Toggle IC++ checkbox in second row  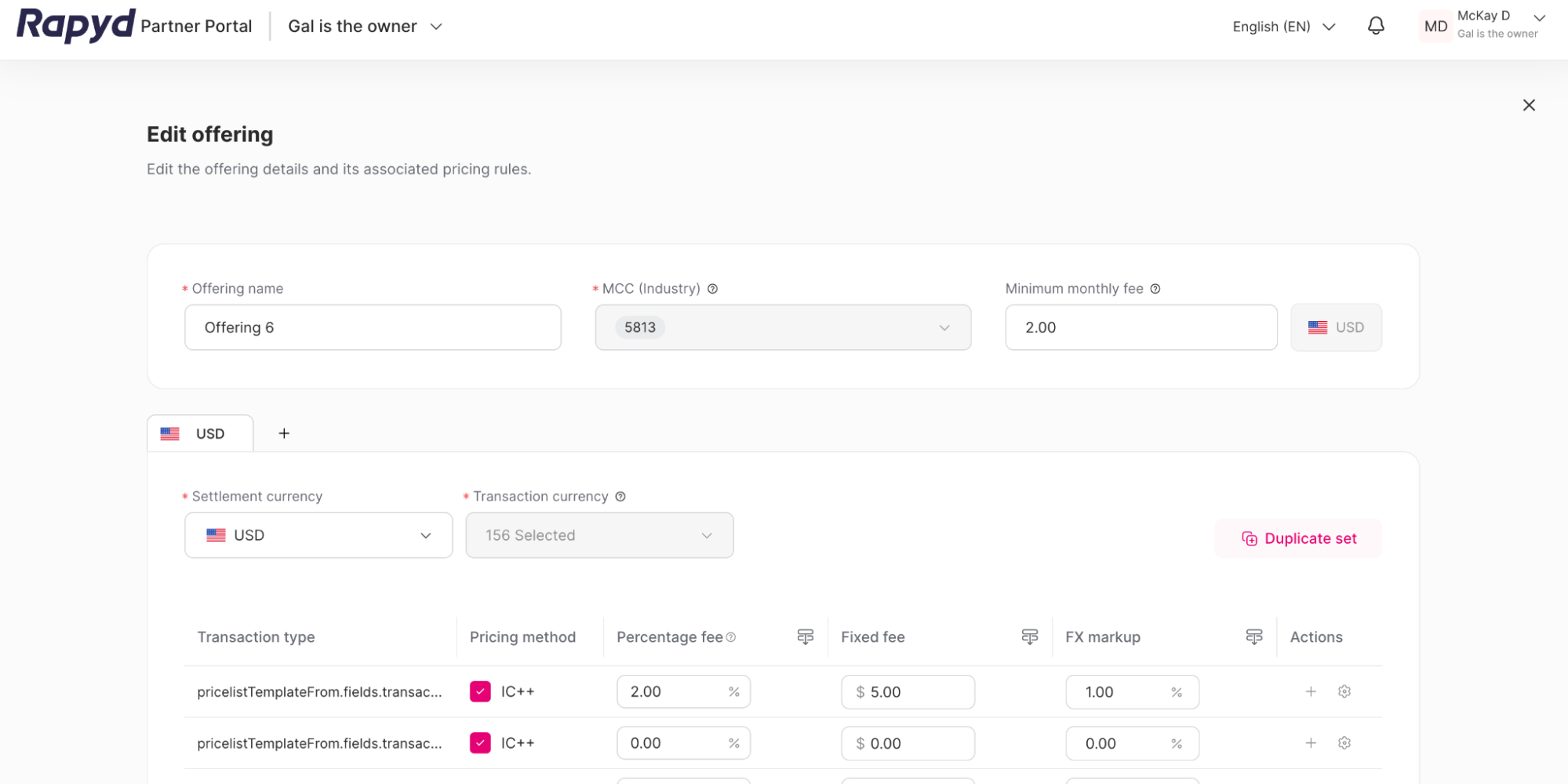click(x=480, y=742)
